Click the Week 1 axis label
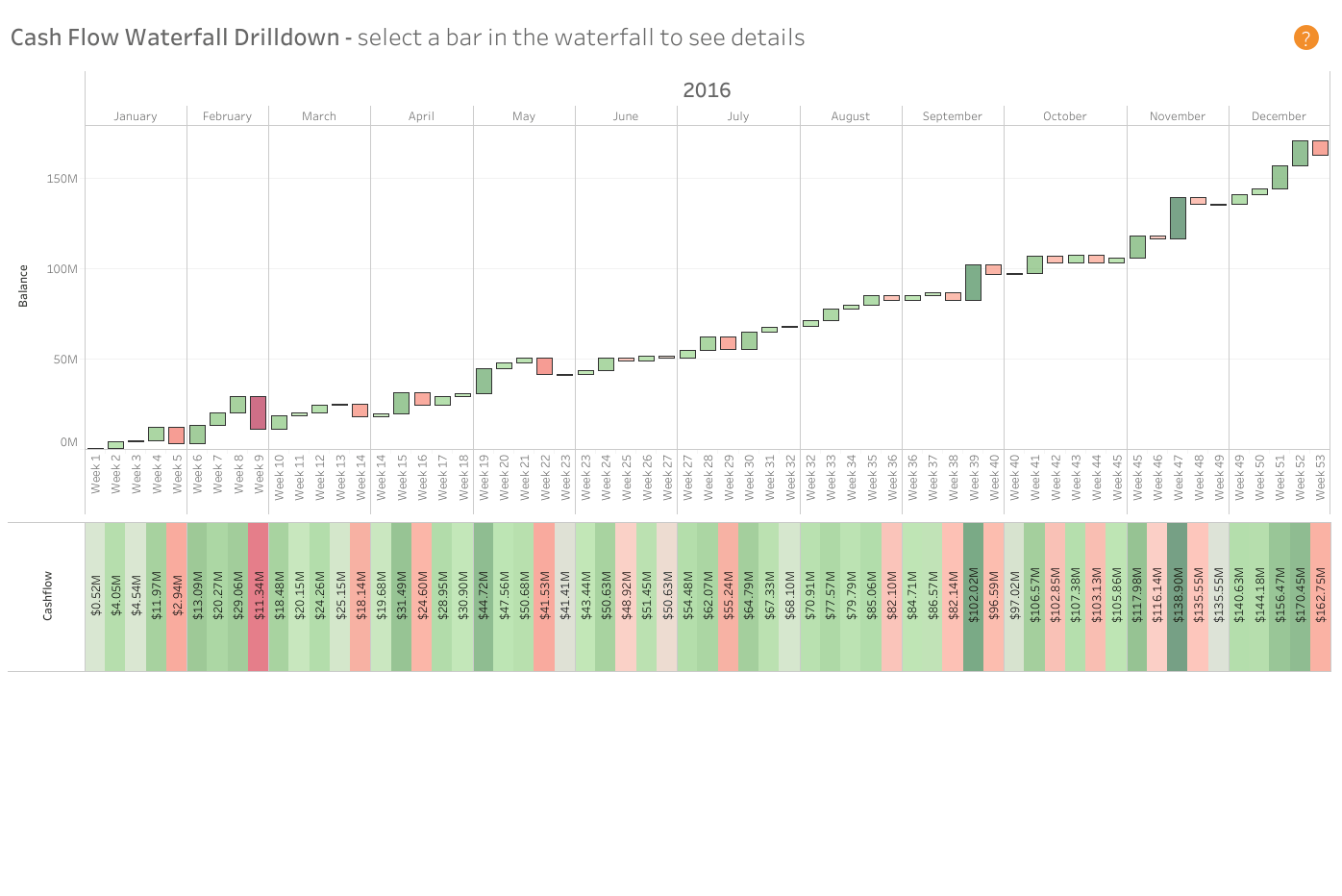The image size is (1342, 896). [95, 474]
